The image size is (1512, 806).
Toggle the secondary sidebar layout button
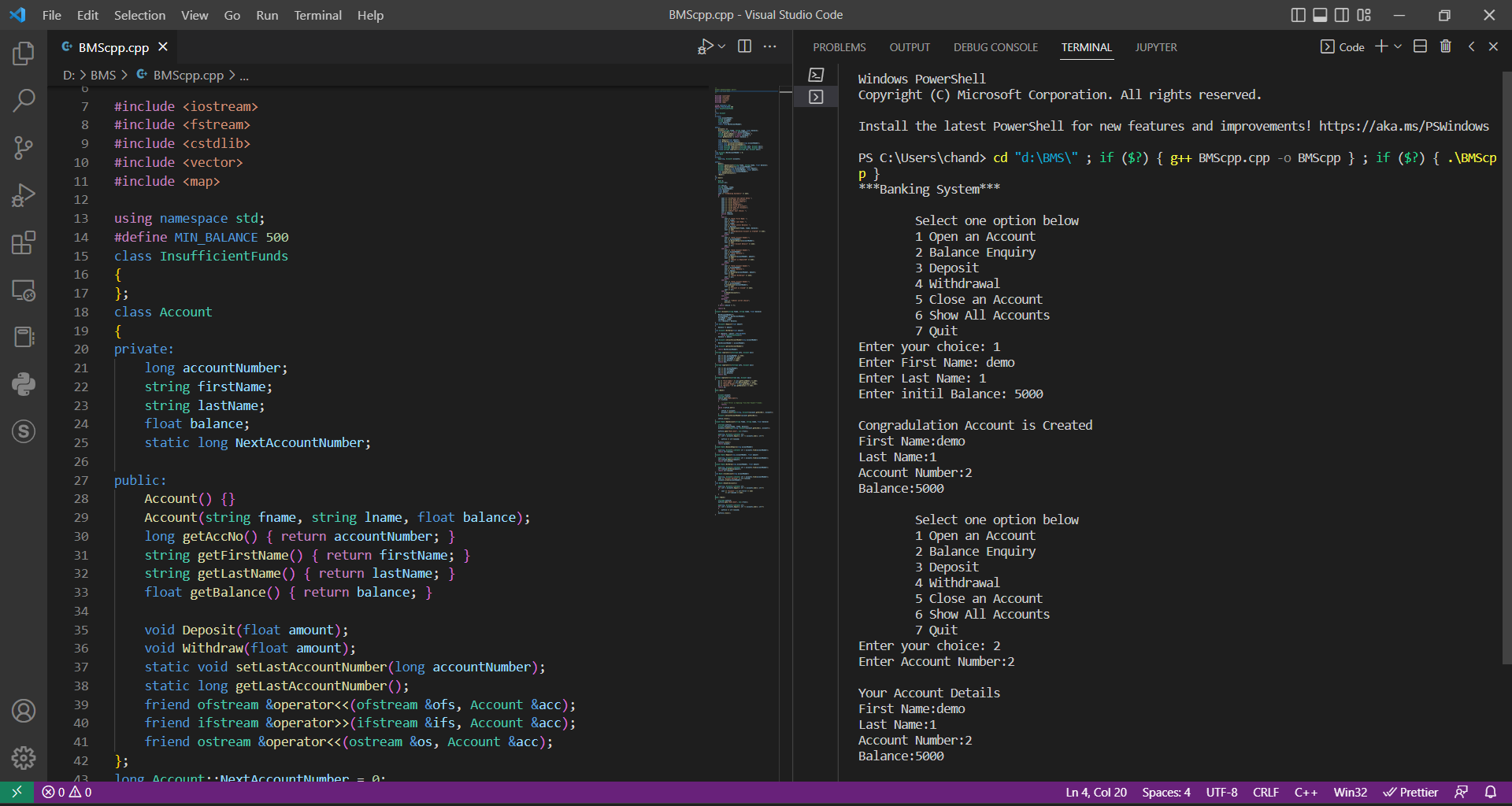[1342, 15]
